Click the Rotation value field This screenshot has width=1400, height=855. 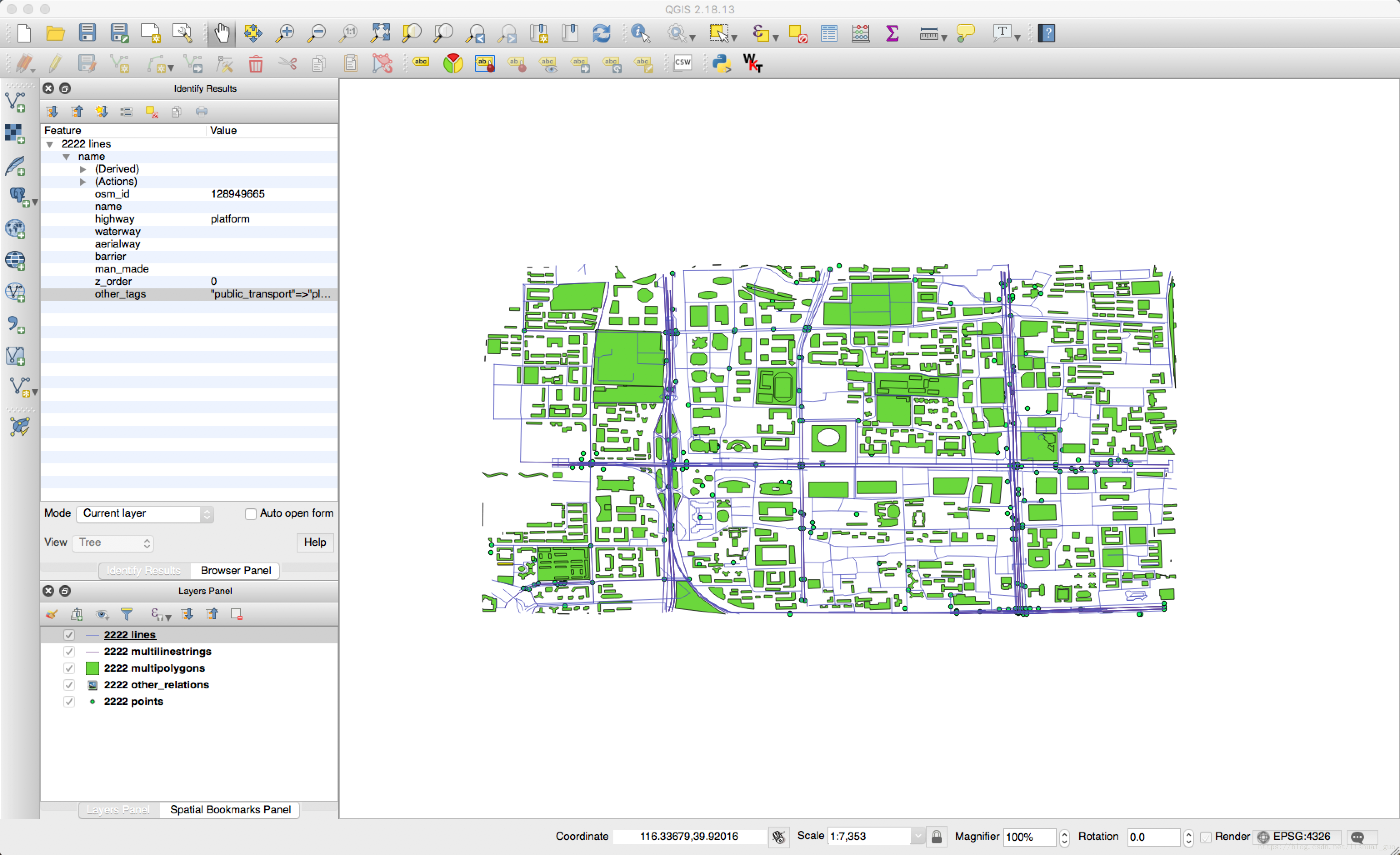coord(1153,837)
